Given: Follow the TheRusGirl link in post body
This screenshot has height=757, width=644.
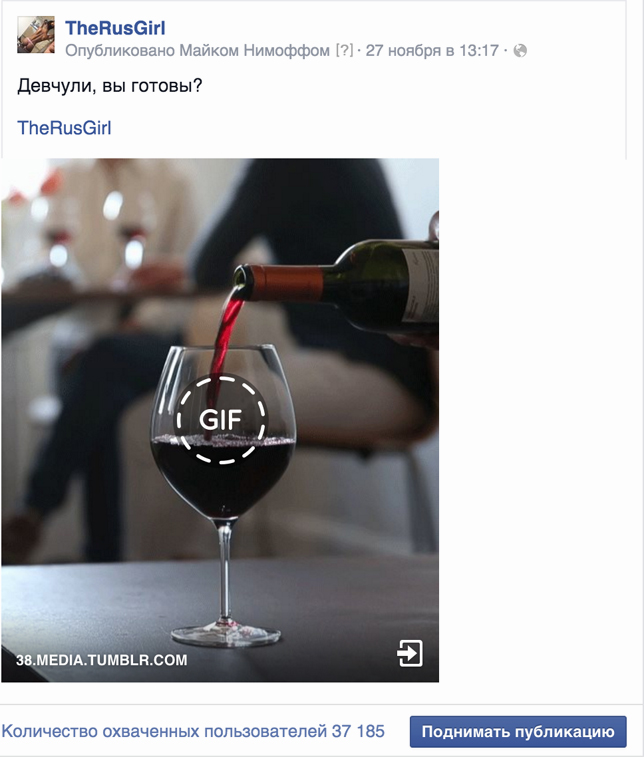Looking at the screenshot, I should (x=64, y=128).
